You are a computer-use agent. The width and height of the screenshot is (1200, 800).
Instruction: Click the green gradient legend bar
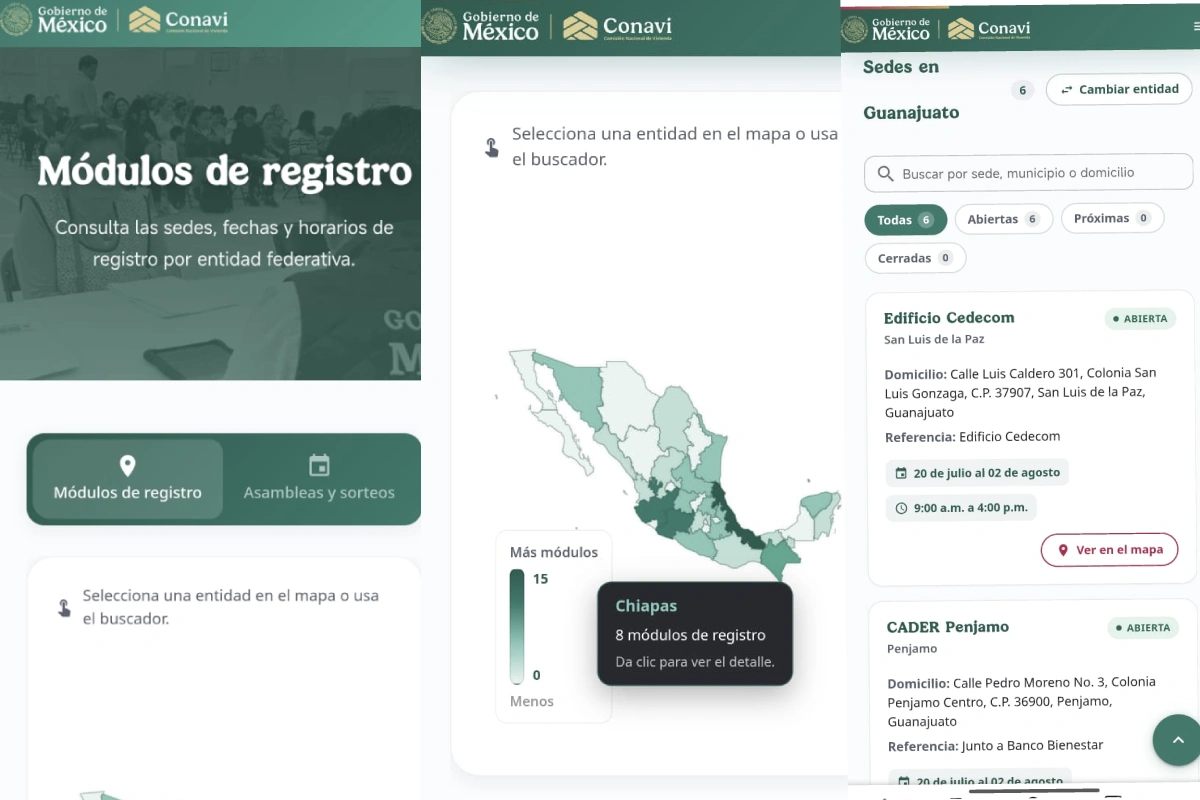[517, 626]
